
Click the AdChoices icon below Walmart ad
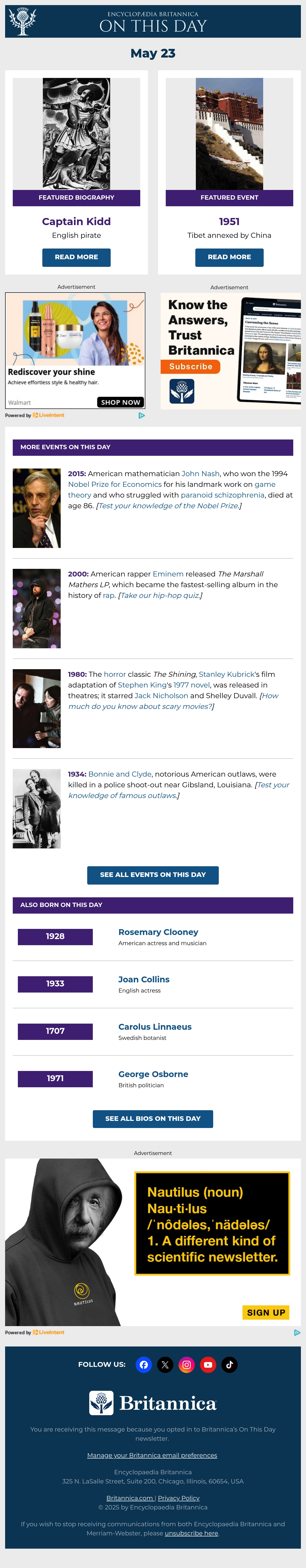[x=142, y=415]
